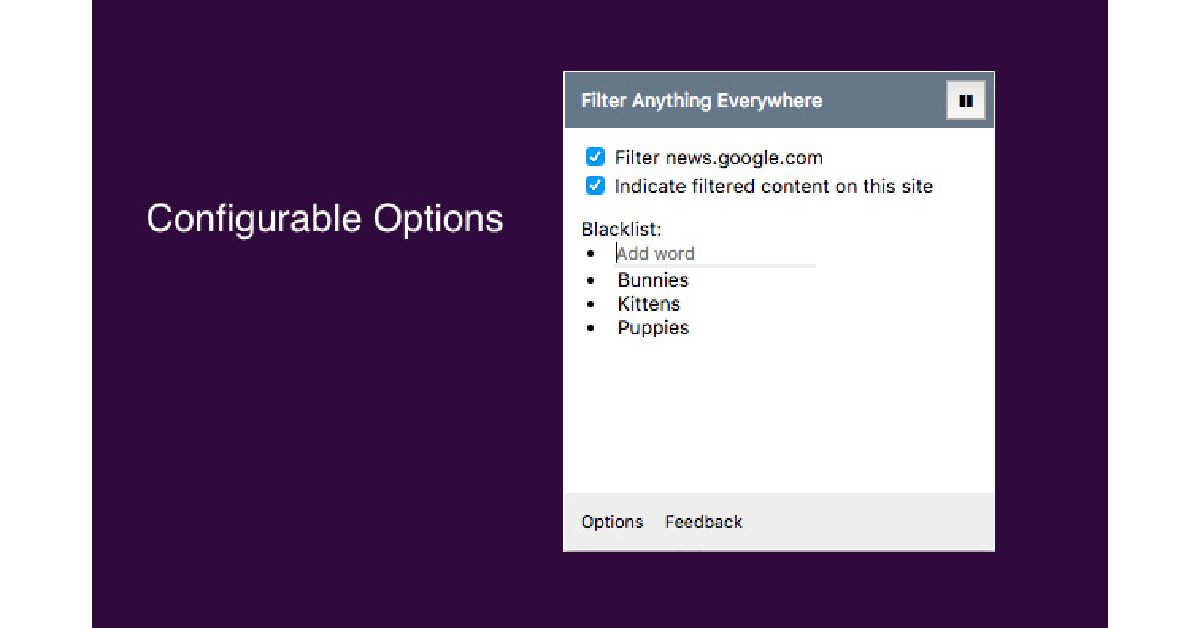Open the Feedback link
The width and height of the screenshot is (1200, 628).
pyautogui.click(x=704, y=522)
